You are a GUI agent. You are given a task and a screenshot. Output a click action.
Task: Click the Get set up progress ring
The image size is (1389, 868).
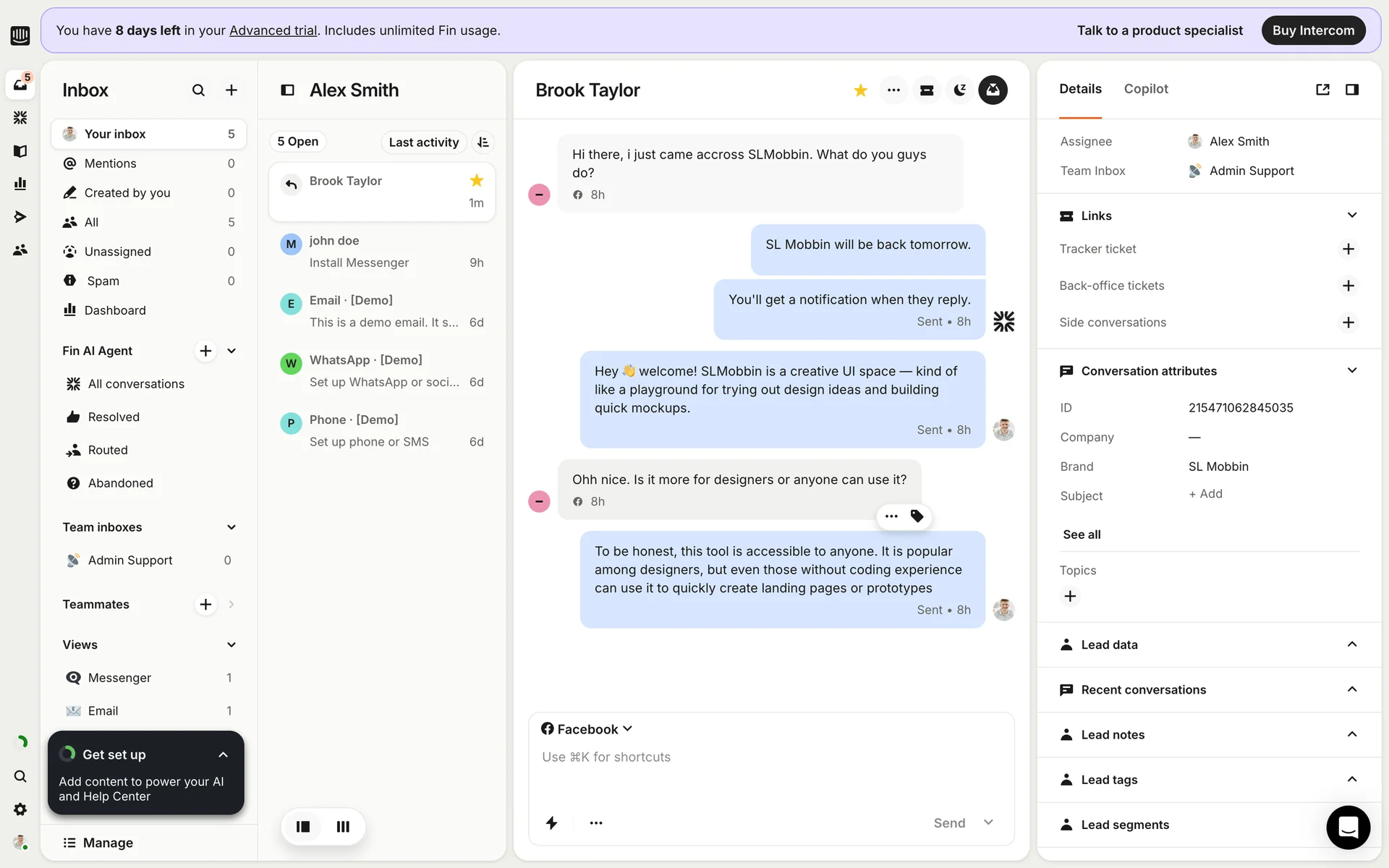tap(68, 754)
